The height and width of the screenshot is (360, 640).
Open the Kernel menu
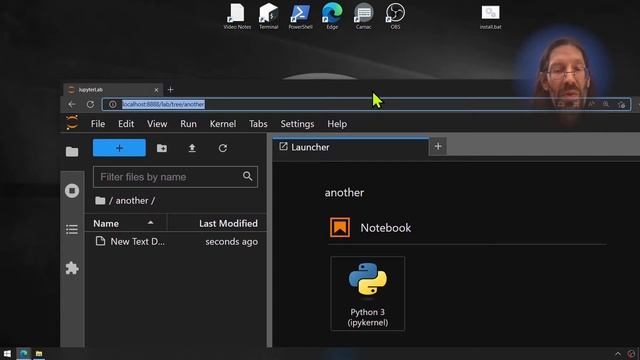(223, 124)
